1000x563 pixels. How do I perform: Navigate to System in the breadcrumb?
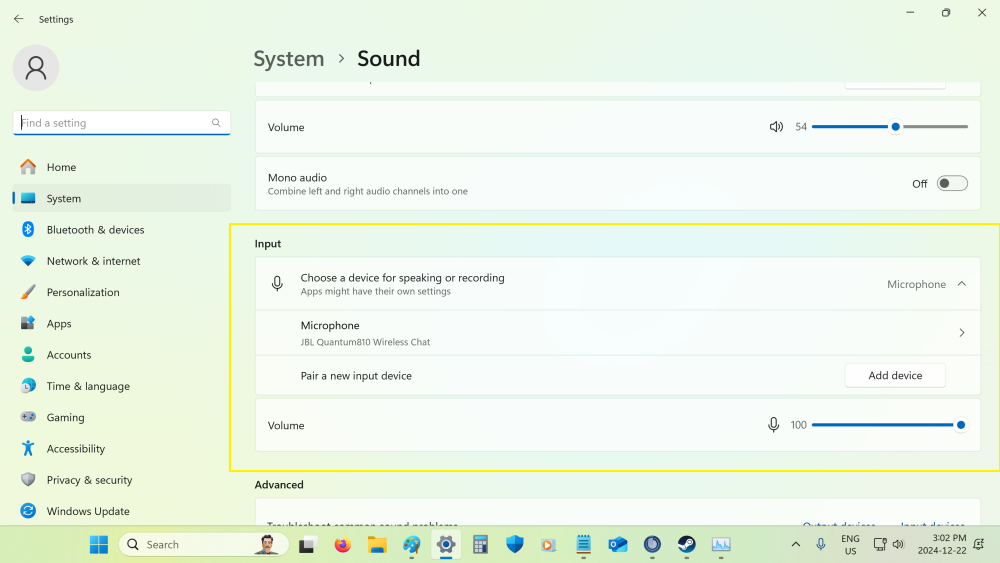click(289, 59)
